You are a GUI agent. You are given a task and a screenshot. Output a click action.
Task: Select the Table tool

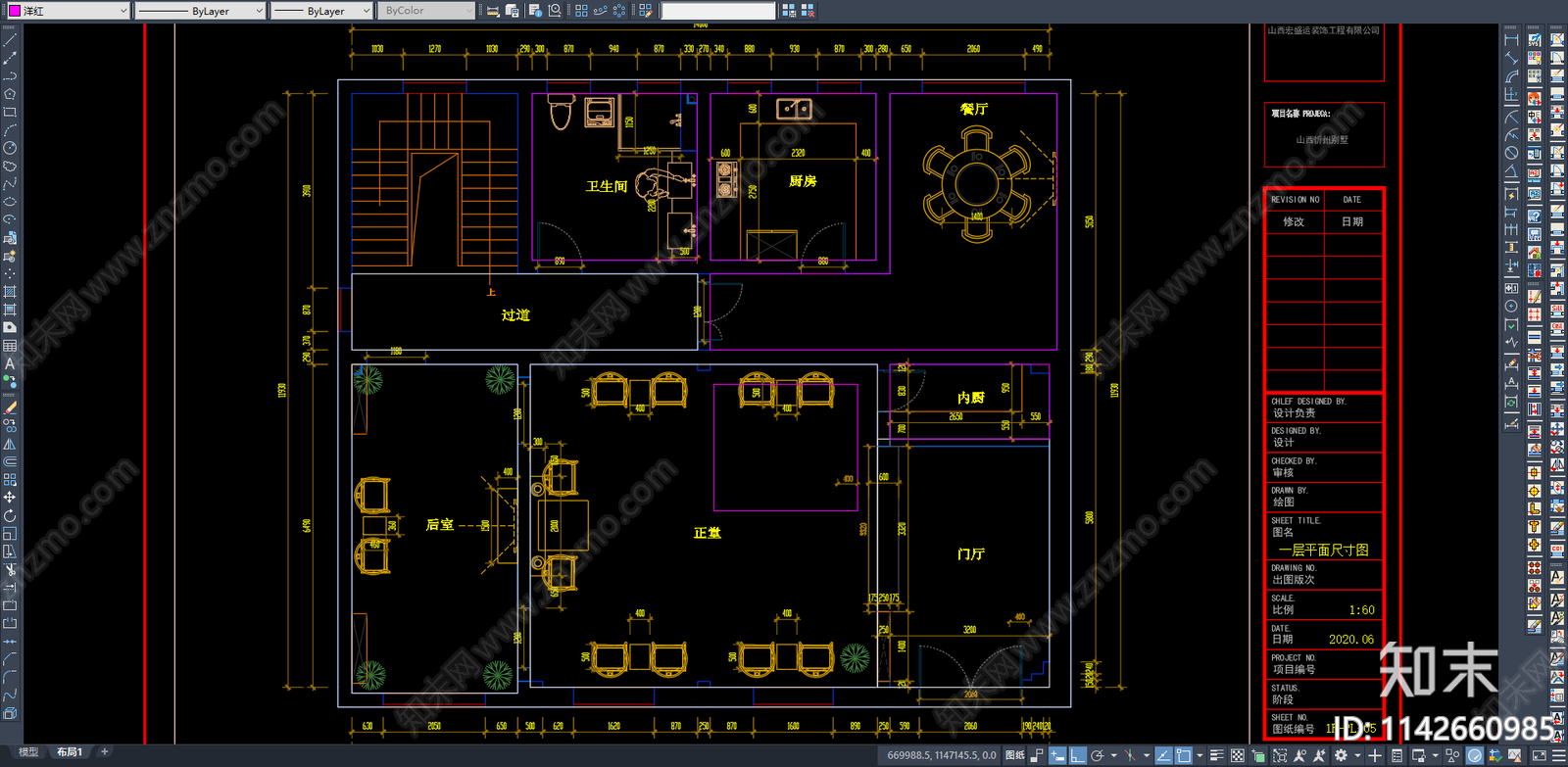pos(10,345)
